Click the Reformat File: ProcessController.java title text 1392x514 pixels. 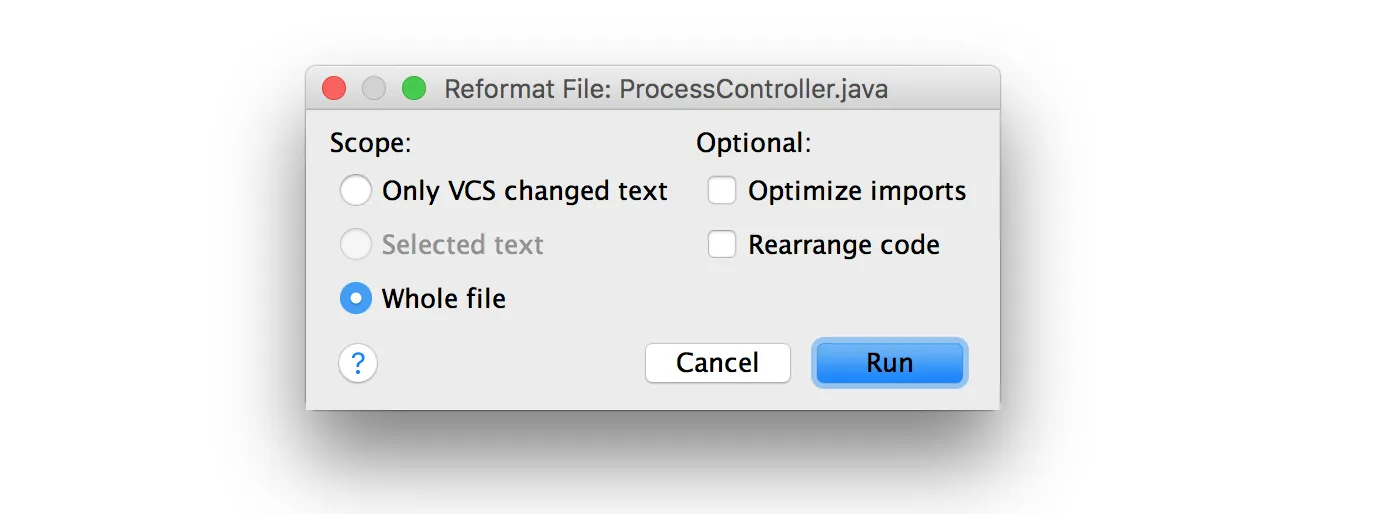point(666,90)
